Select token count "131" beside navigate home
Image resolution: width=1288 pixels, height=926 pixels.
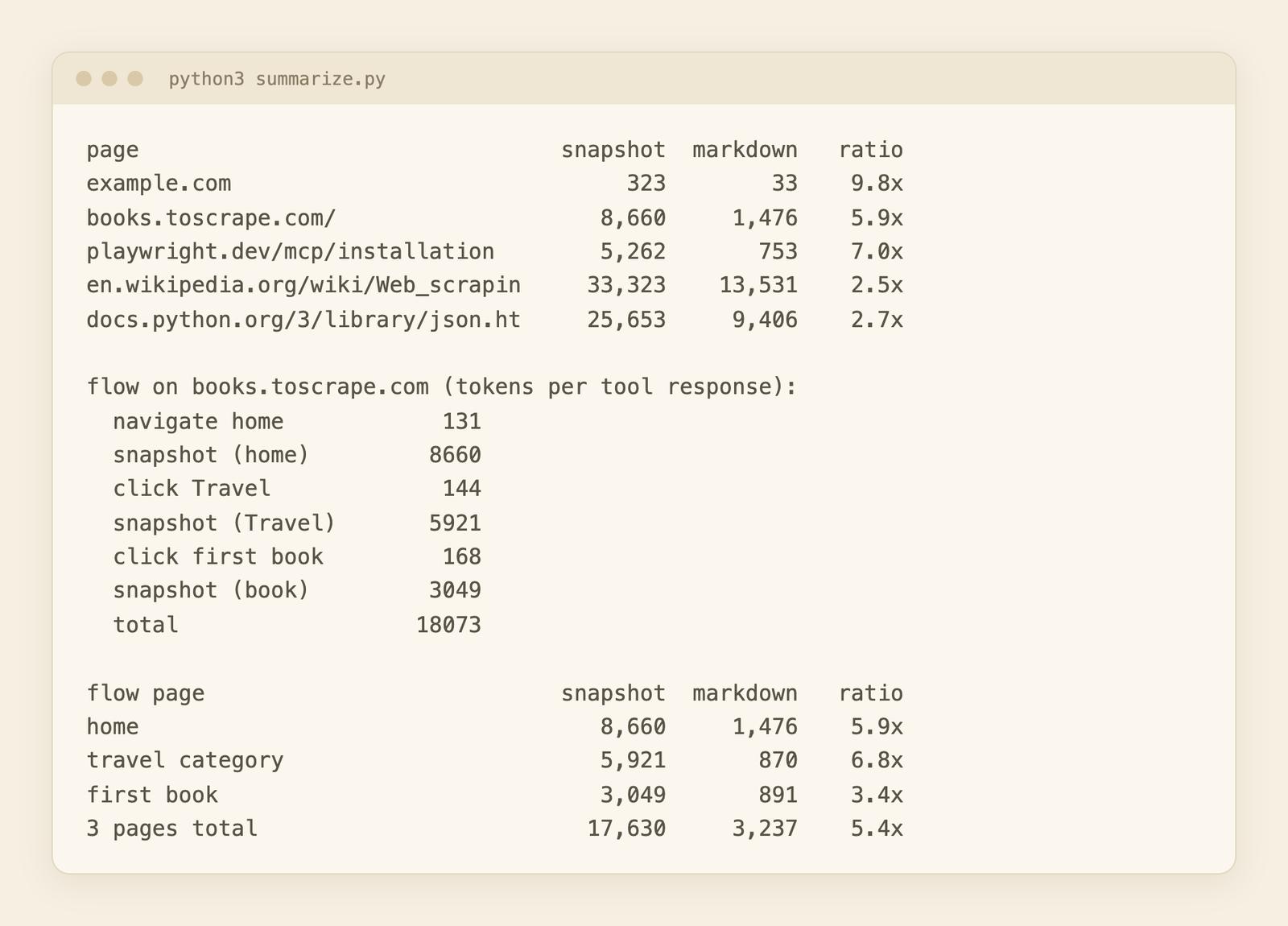462,422
